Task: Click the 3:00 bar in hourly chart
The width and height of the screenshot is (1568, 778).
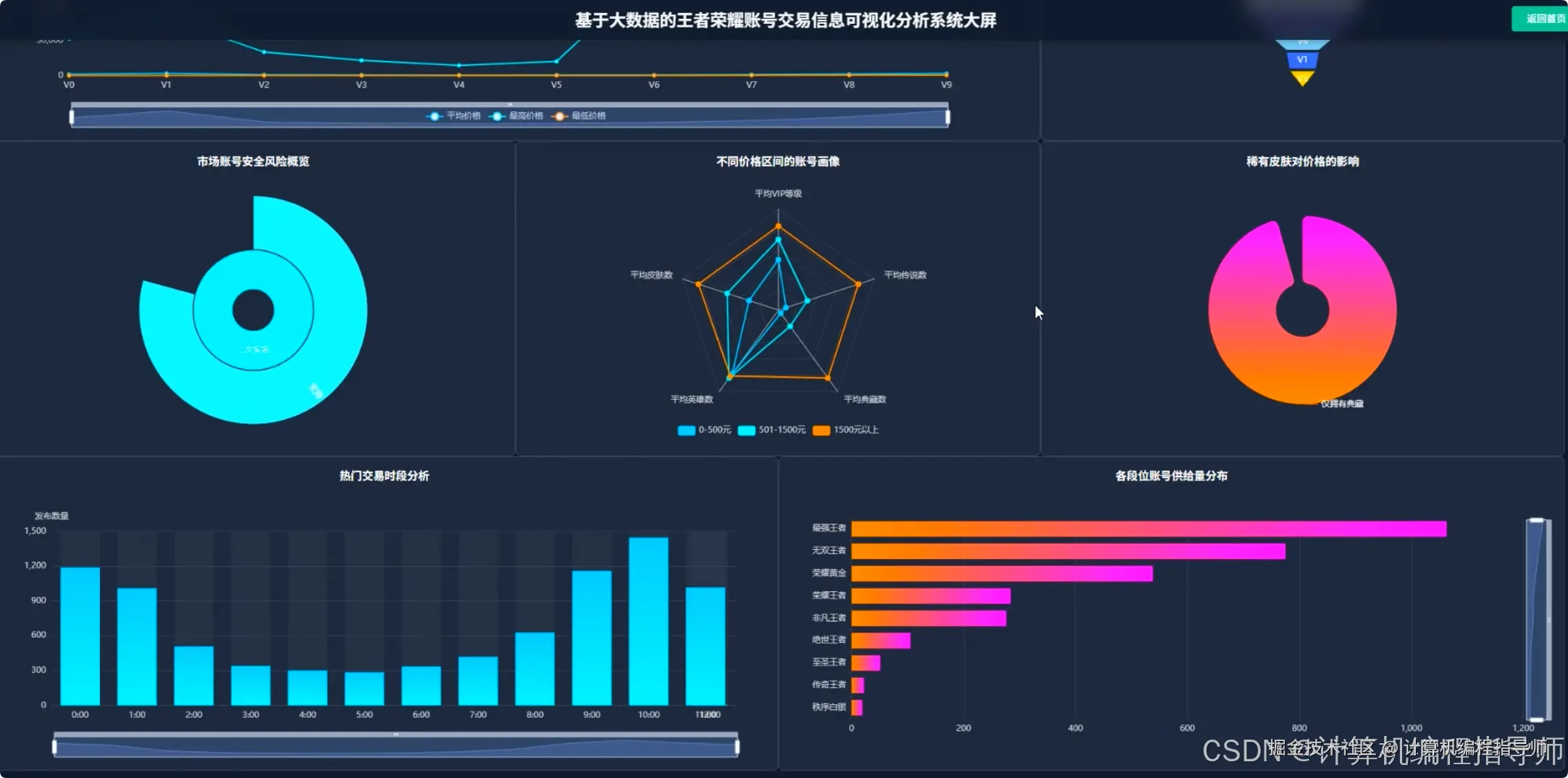Action: (x=251, y=685)
